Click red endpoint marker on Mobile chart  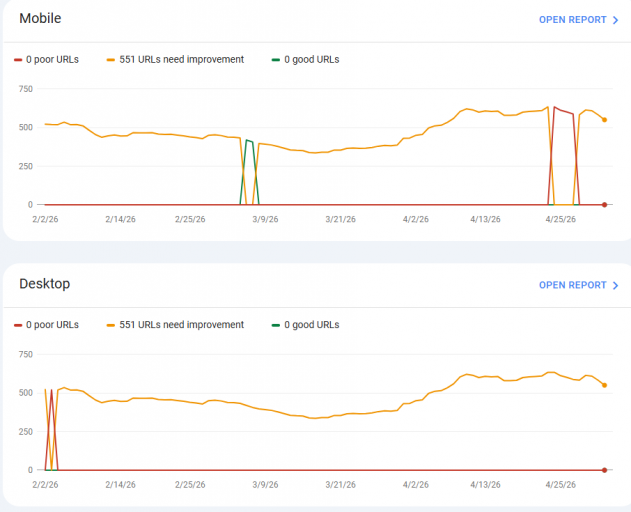point(604,205)
